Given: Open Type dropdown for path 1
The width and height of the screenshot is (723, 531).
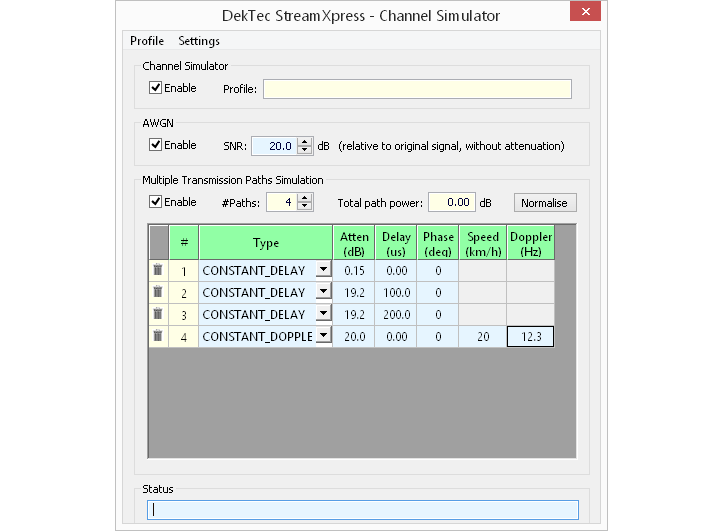Looking at the screenshot, I should pos(324,269).
